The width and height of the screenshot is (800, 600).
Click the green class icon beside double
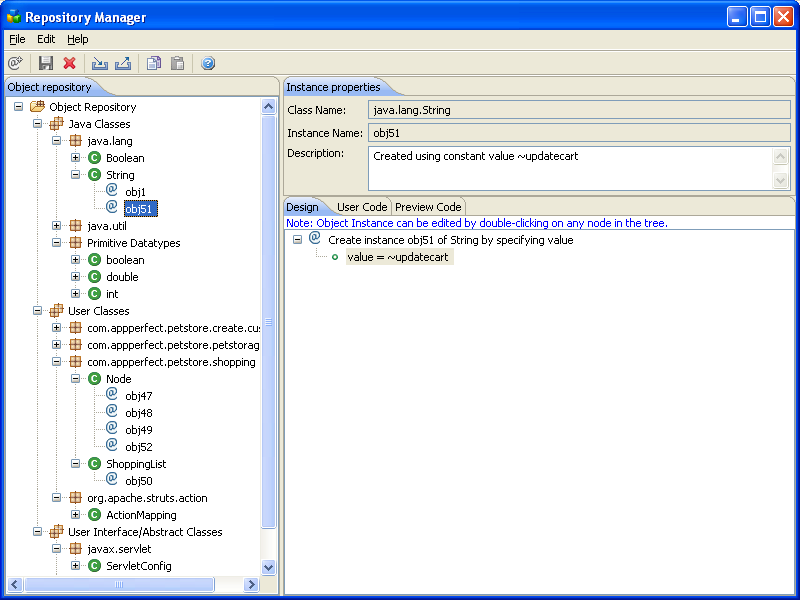pos(94,277)
